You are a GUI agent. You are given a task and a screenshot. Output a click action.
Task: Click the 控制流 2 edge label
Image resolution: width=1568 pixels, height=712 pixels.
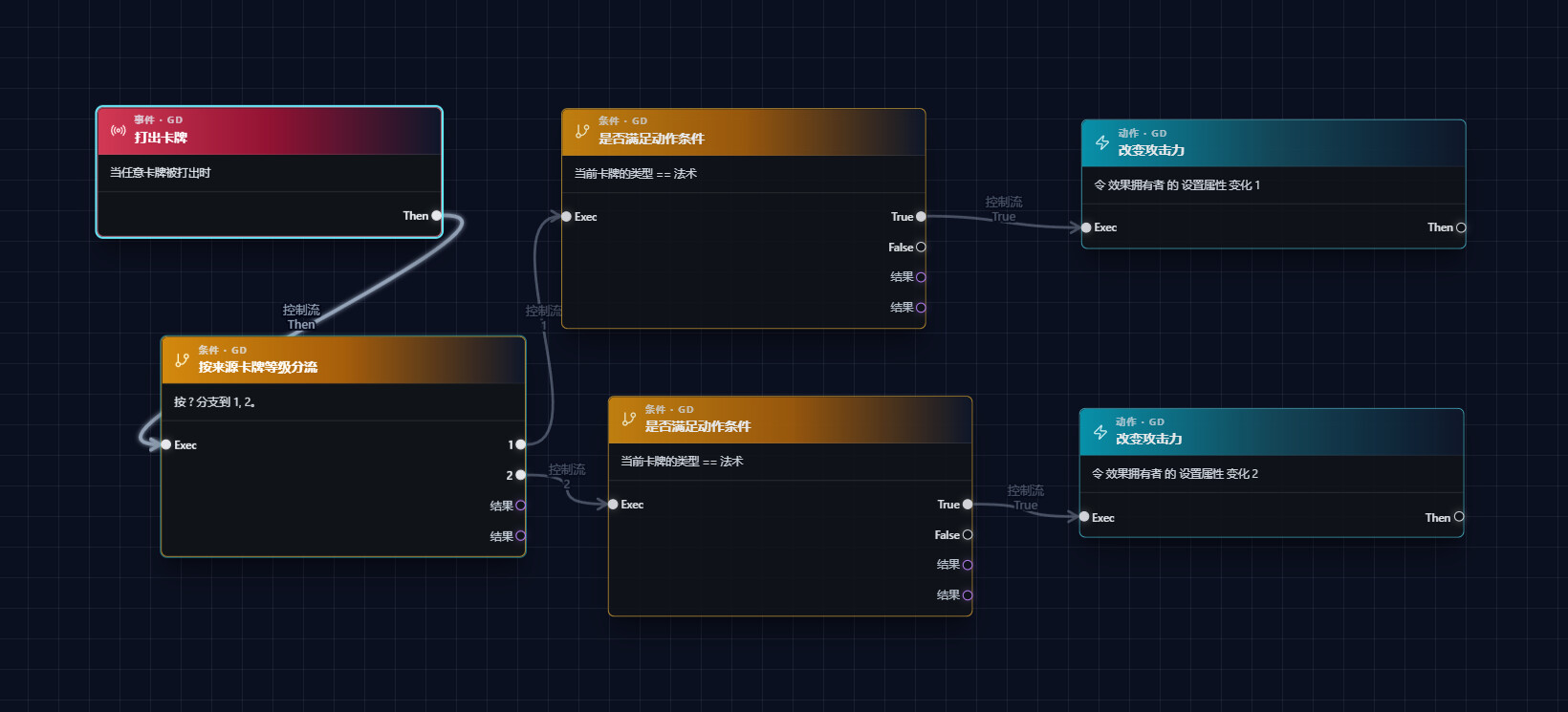(x=567, y=477)
